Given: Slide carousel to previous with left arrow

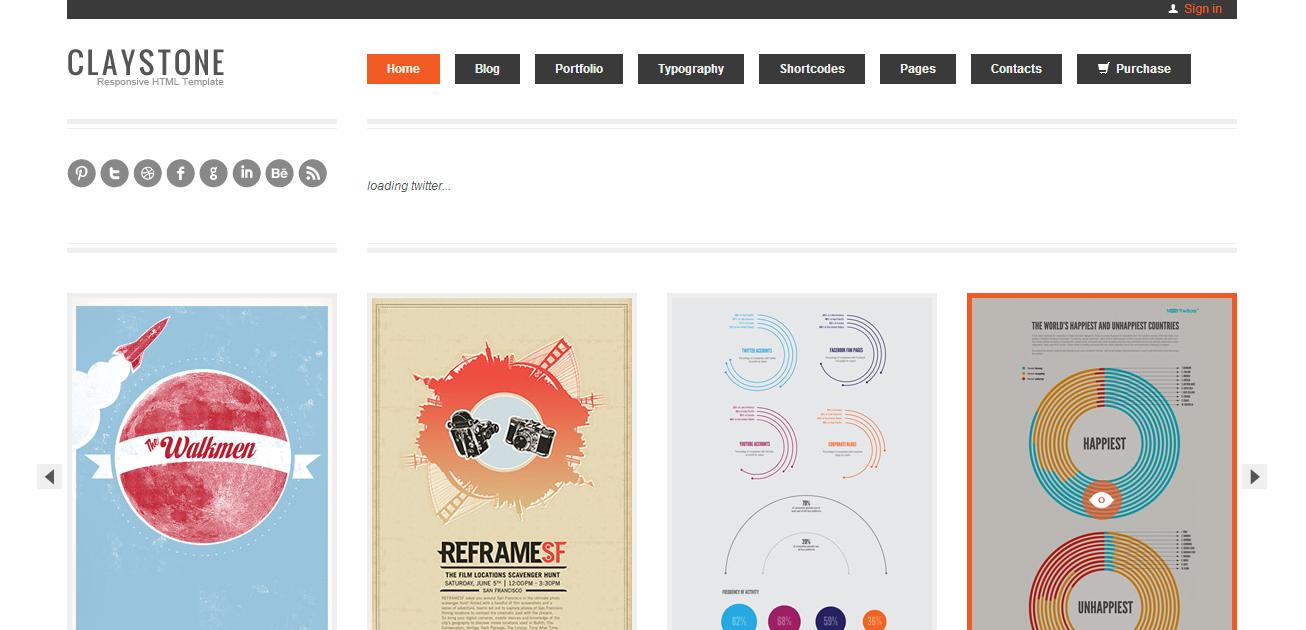Looking at the screenshot, I should pos(50,476).
